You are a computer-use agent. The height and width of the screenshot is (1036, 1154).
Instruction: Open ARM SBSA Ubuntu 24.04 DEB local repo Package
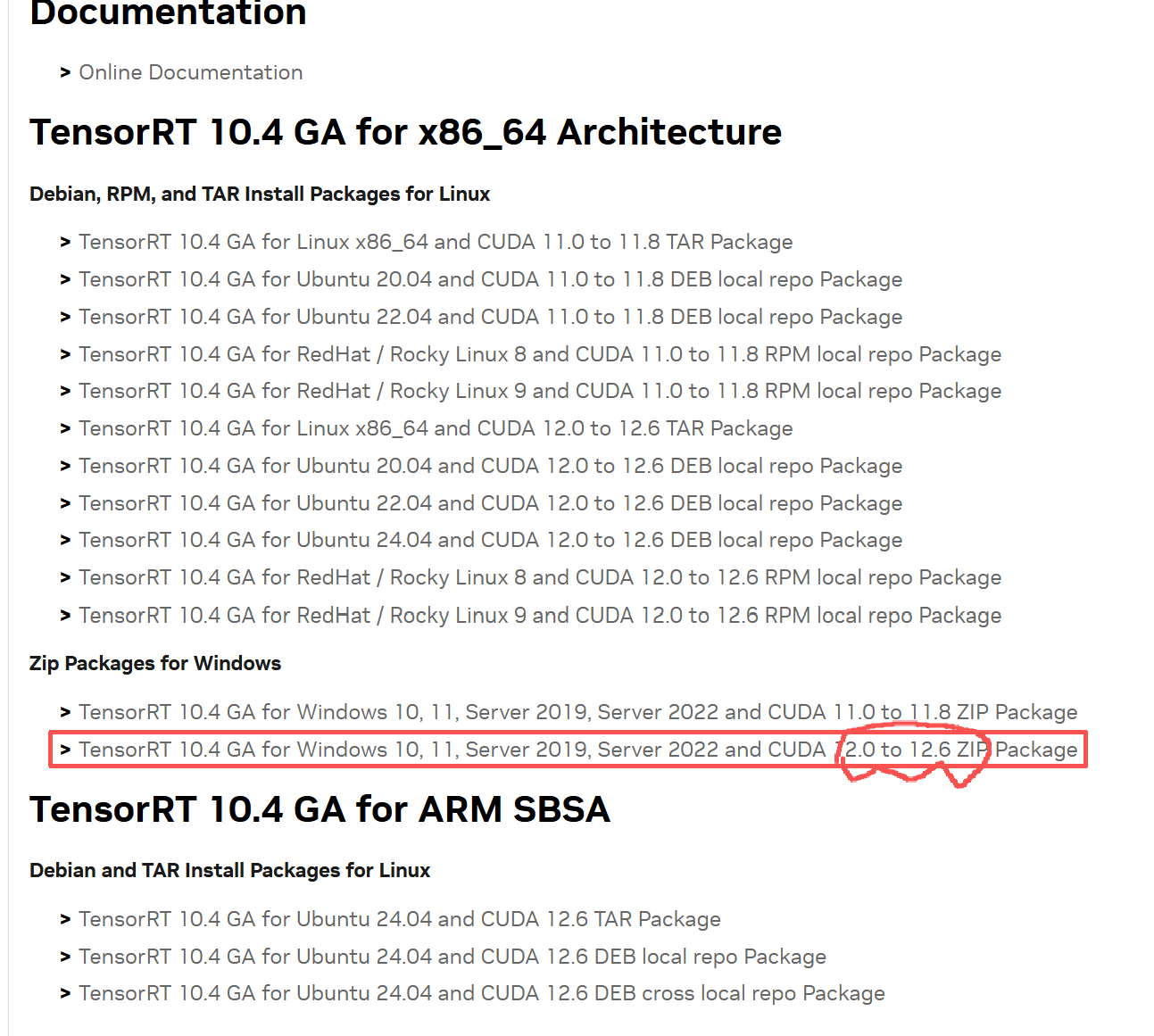pyautogui.click(x=452, y=957)
